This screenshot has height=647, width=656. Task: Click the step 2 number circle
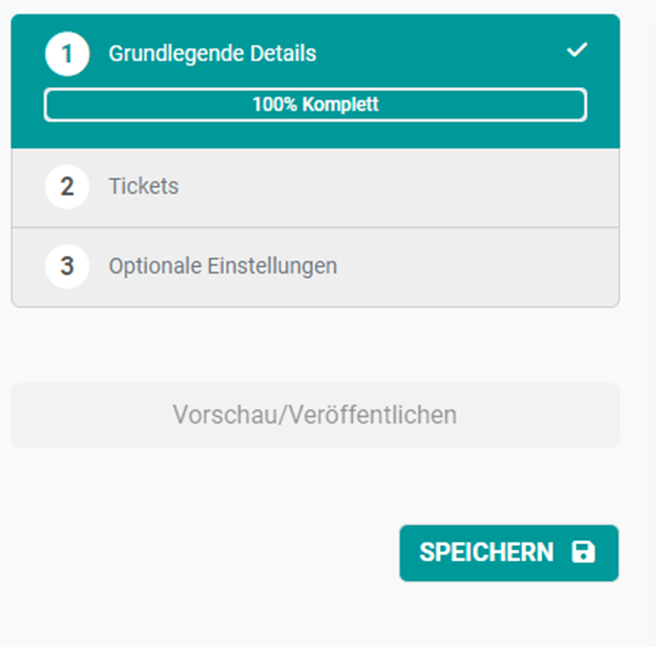coord(67,187)
